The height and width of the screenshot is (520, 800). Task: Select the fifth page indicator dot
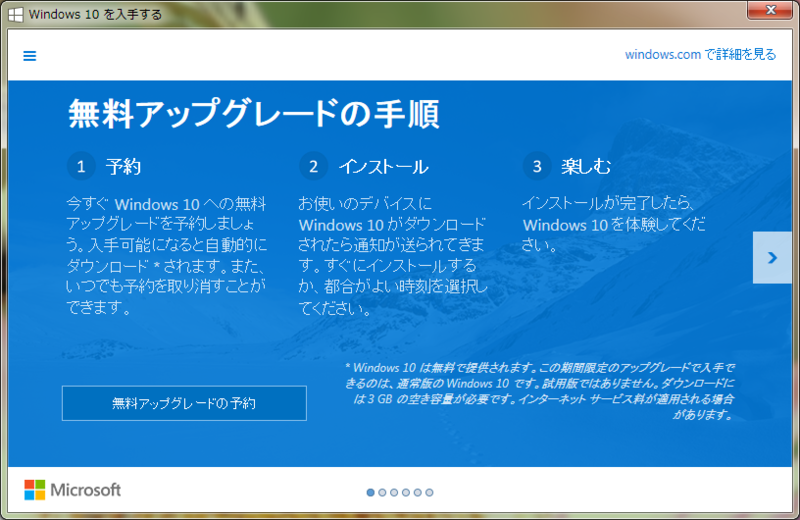click(x=417, y=492)
